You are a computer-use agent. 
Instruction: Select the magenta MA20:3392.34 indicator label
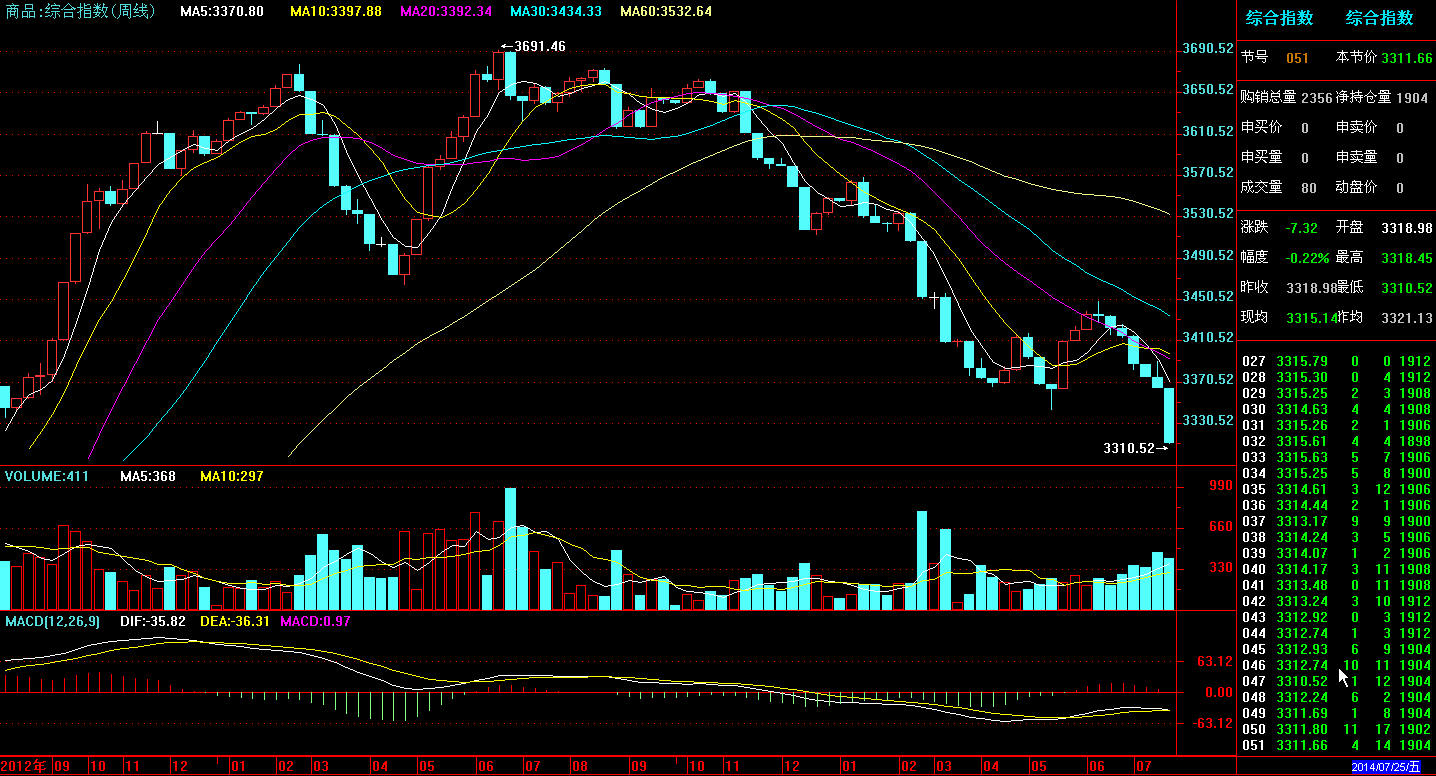pyautogui.click(x=445, y=11)
